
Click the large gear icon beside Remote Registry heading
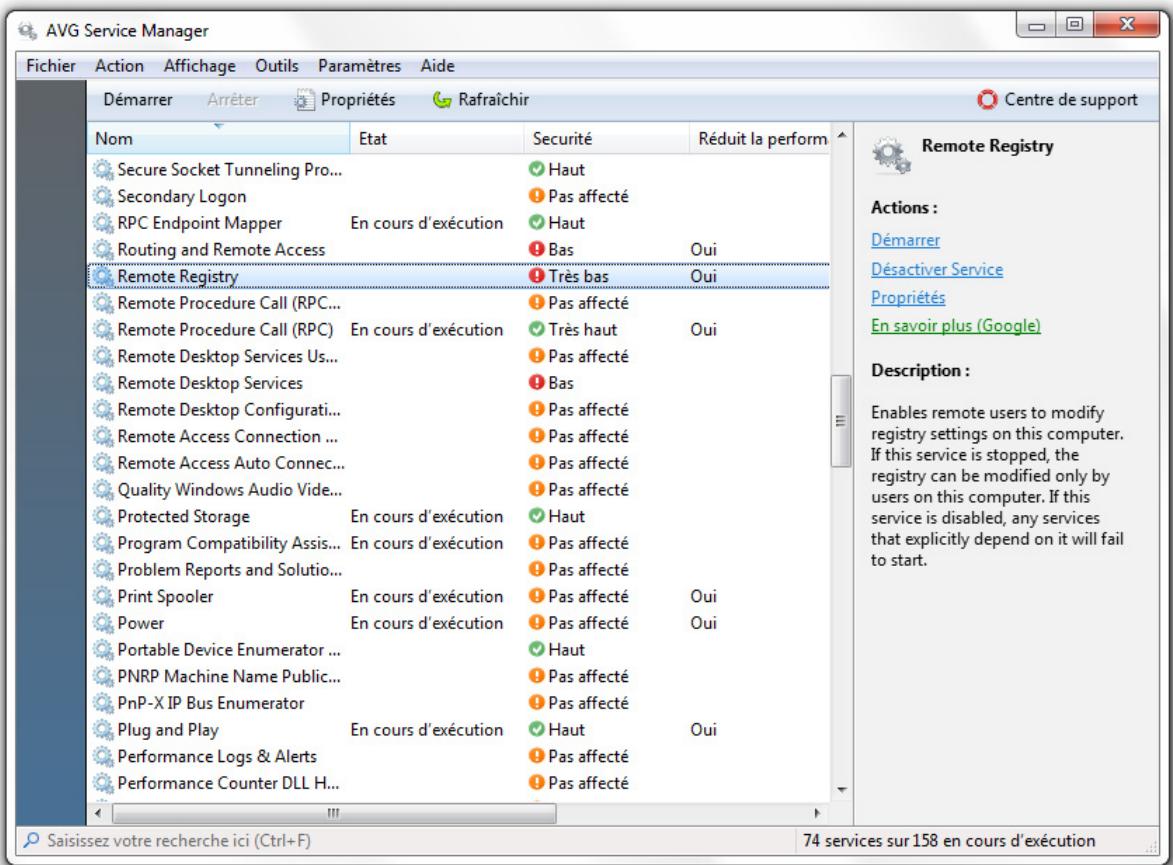891,156
